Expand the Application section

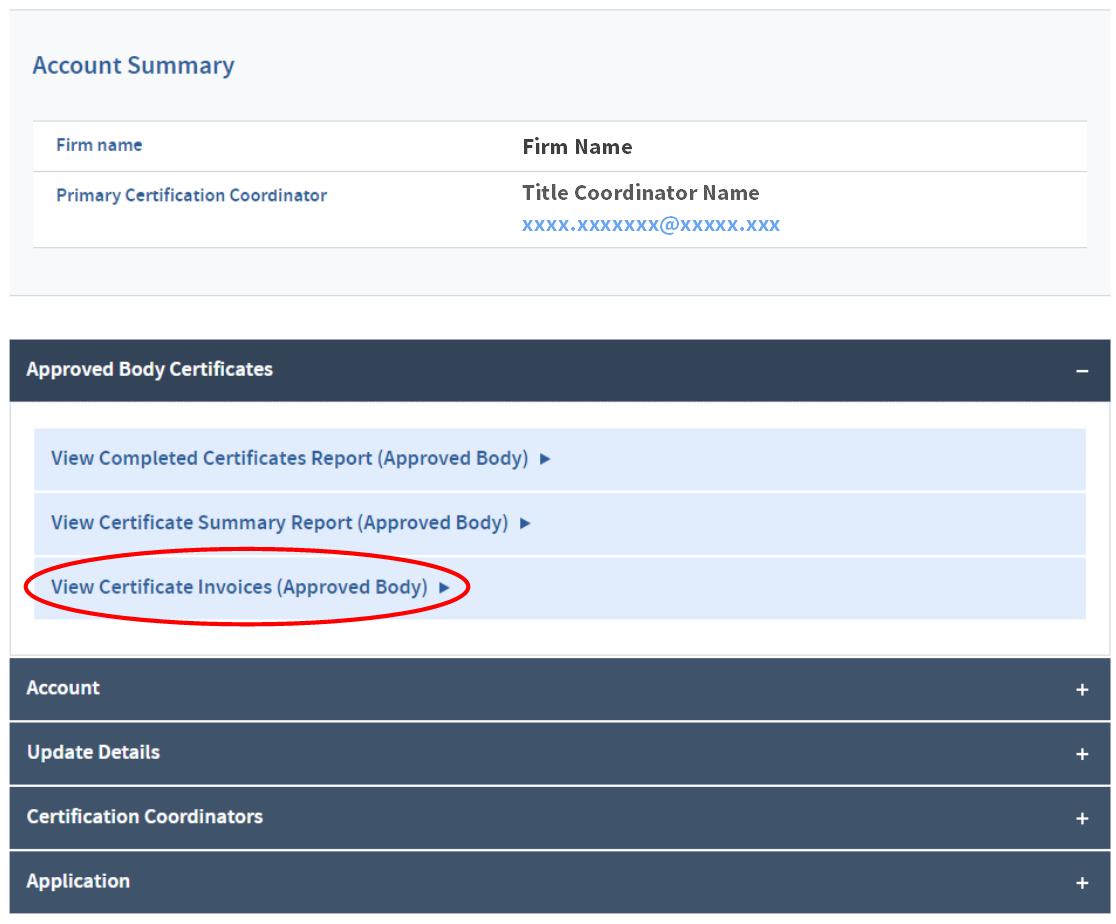coord(559,883)
